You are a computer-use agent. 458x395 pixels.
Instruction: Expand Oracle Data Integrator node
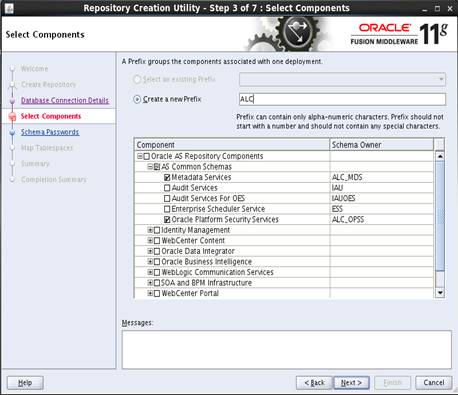point(150,251)
